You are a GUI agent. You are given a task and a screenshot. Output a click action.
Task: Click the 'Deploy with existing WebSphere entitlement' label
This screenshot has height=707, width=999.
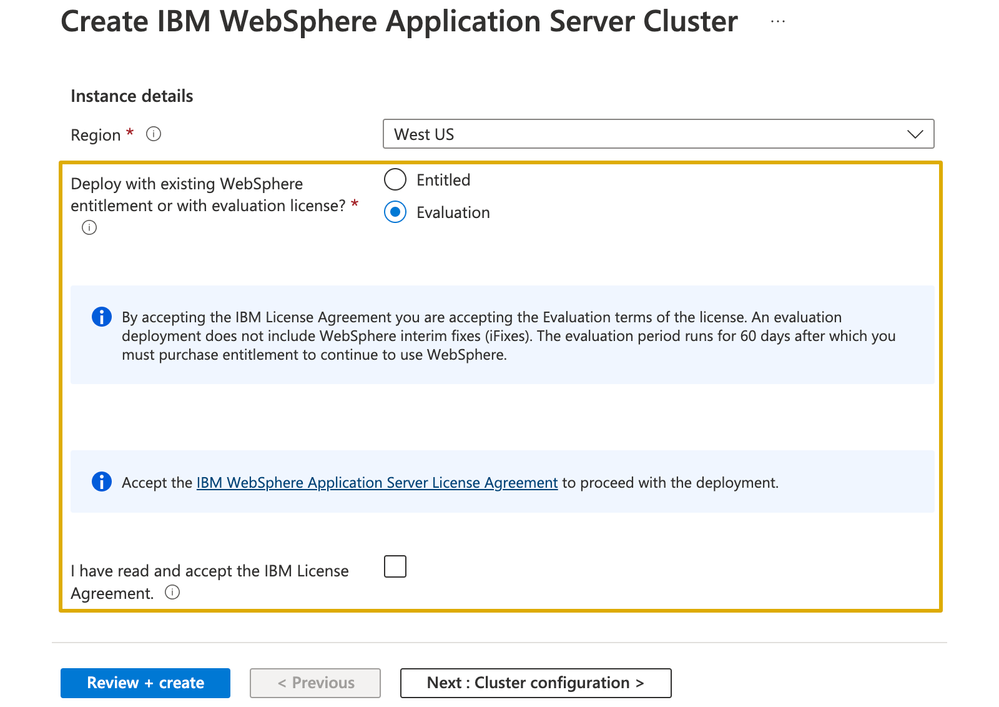coord(208,194)
